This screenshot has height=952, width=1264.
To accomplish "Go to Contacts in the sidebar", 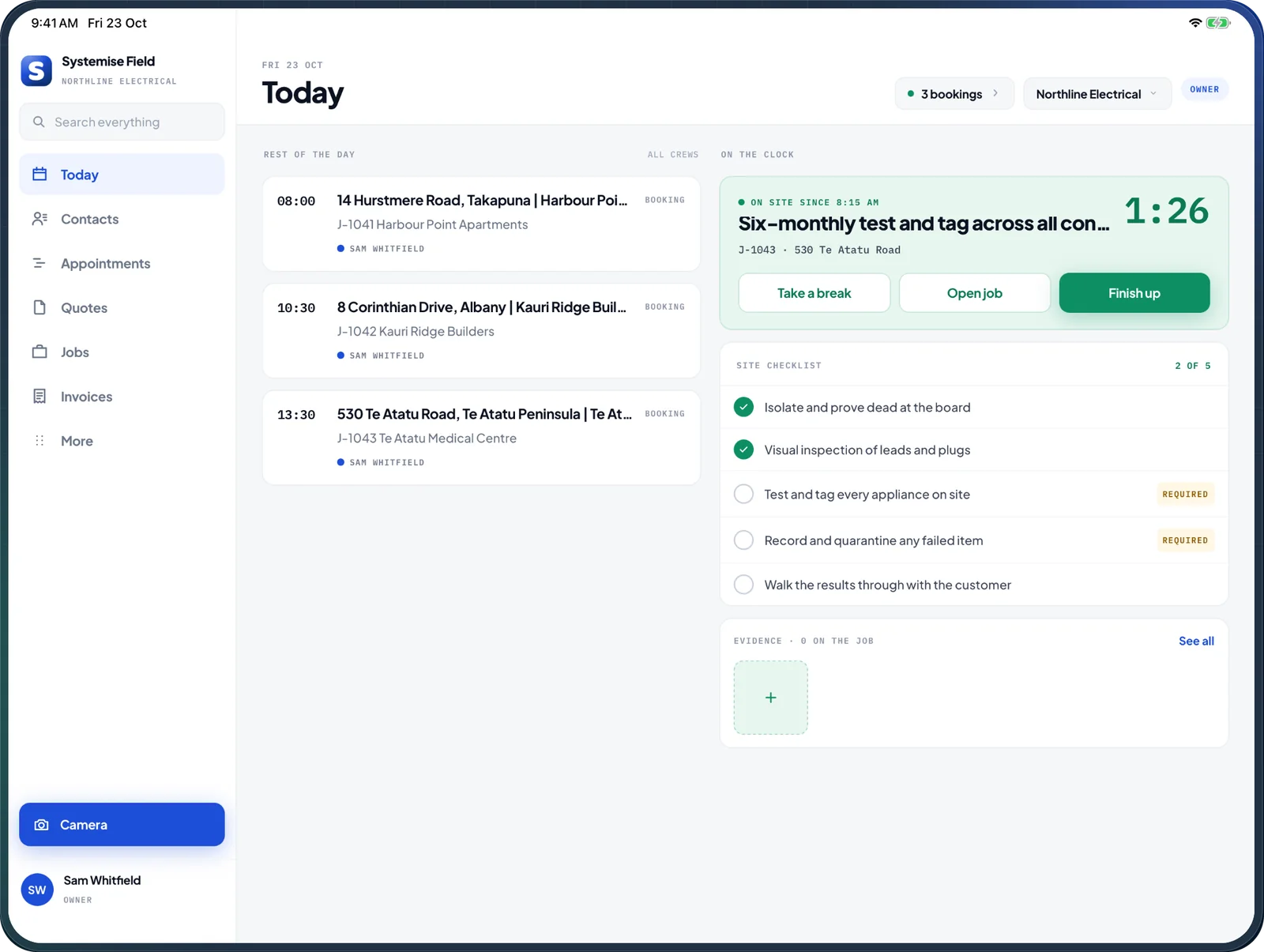I will [122, 219].
